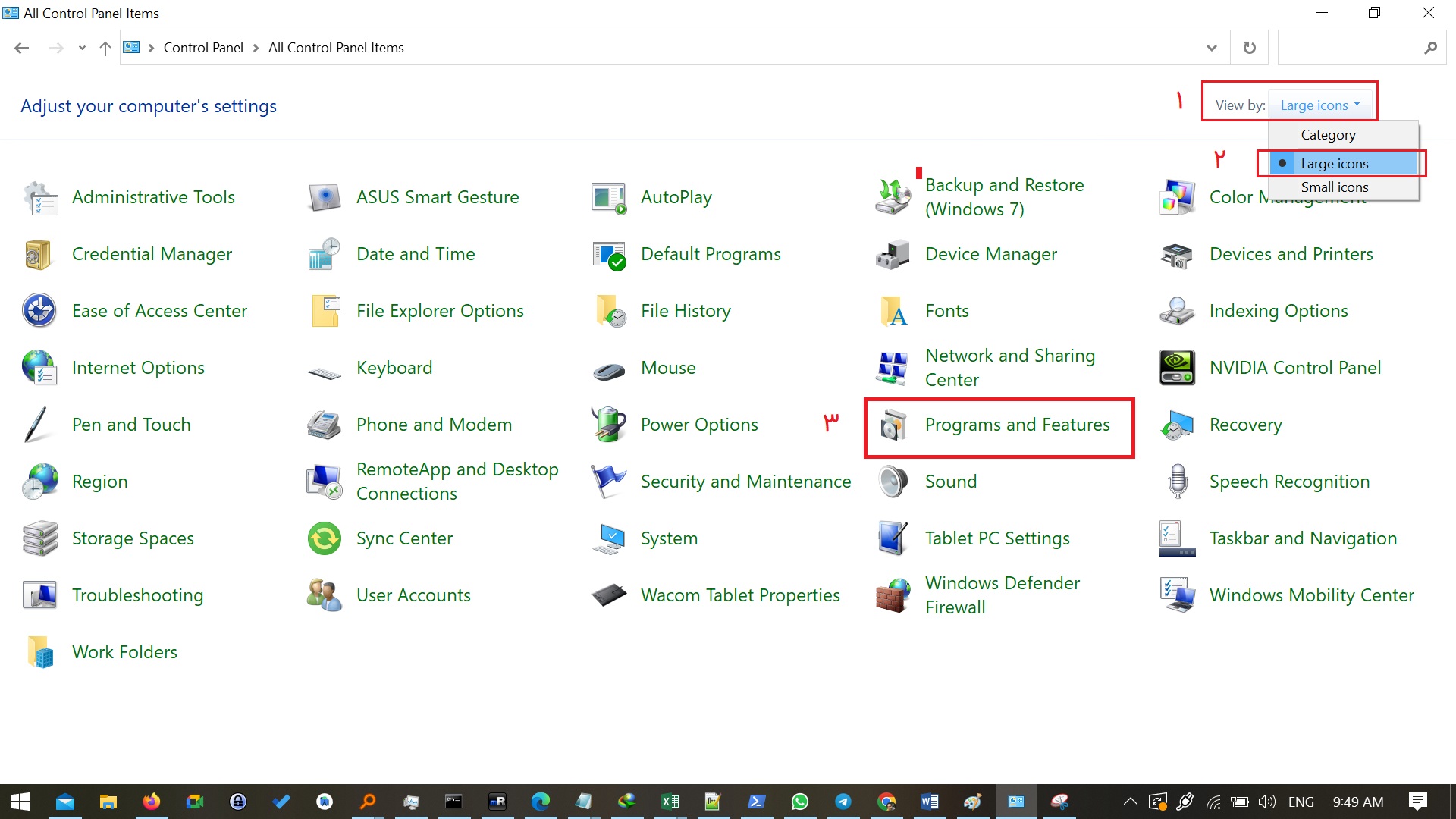
Task: Open the recent locations chevron by the Forward arrow
Action: tap(82, 48)
